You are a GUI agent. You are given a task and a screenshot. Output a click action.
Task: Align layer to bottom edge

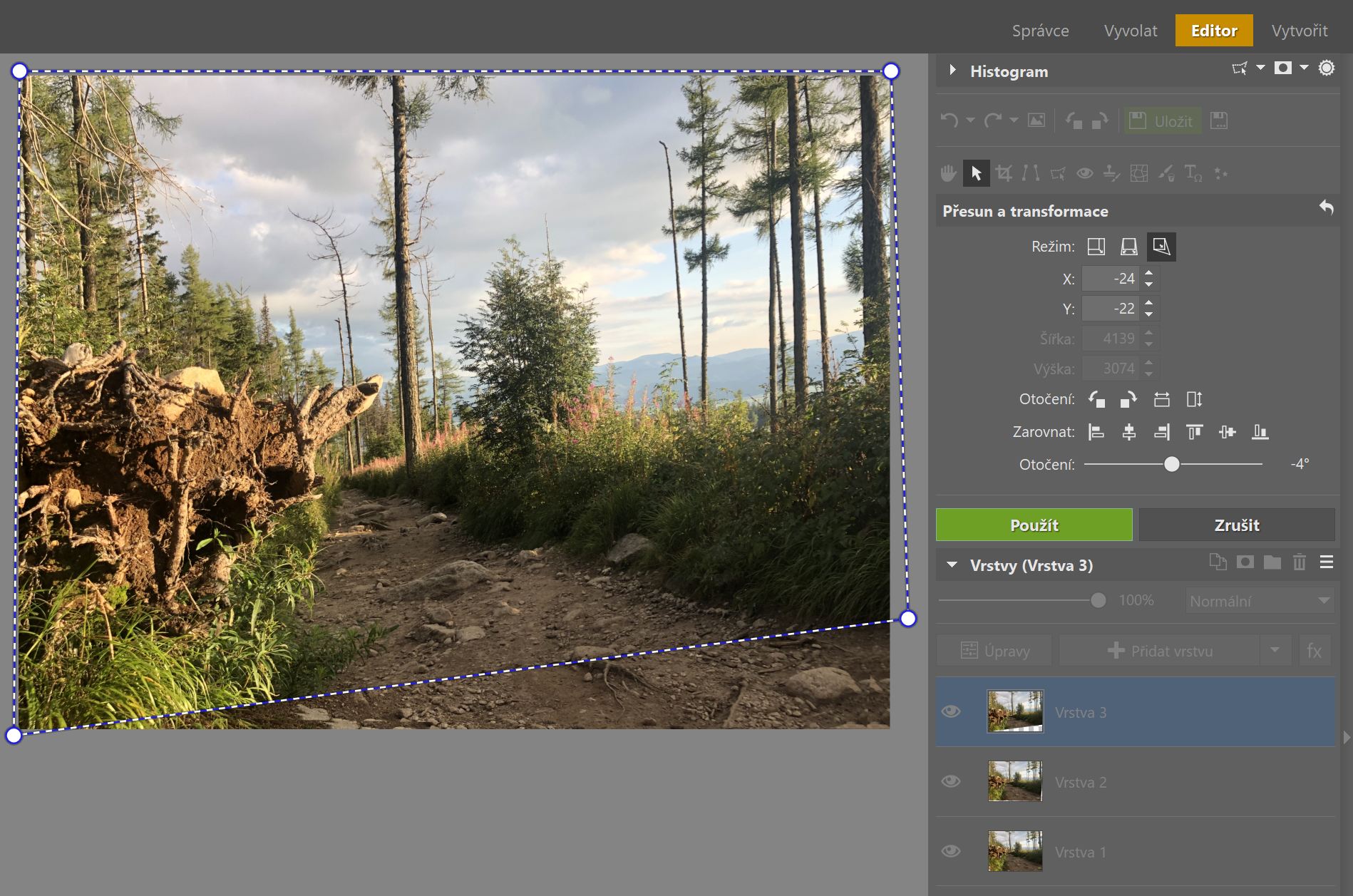pyautogui.click(x=1260, y=432)
